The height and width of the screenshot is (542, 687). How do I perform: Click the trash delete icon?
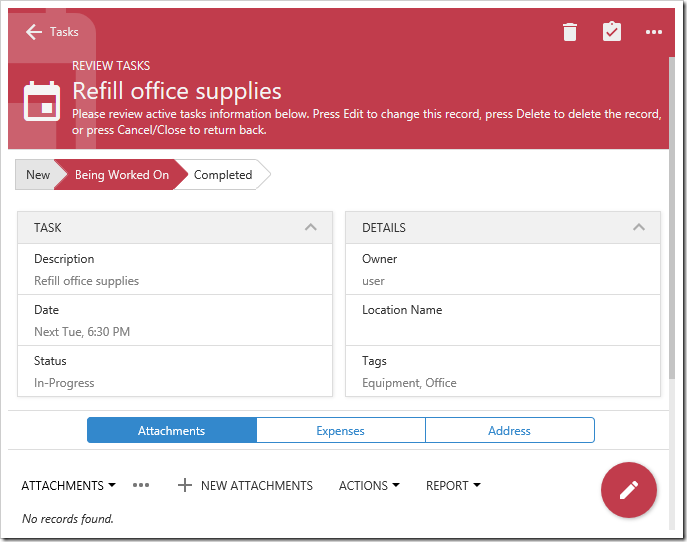[x=570, y=32]
